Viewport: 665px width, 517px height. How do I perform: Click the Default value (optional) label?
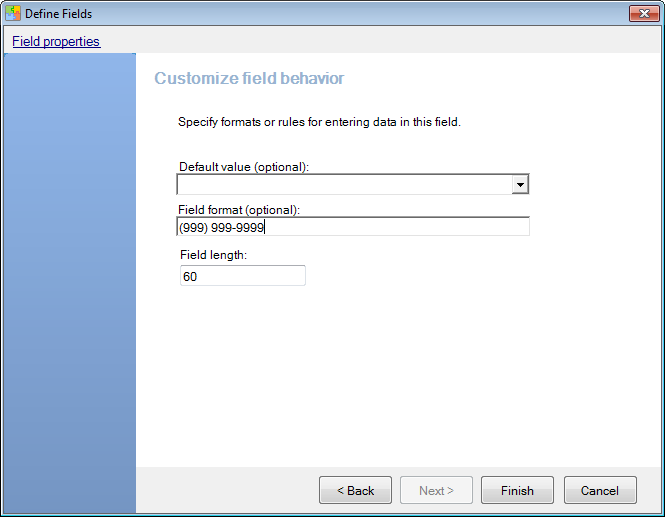click(x=244, y=167)
